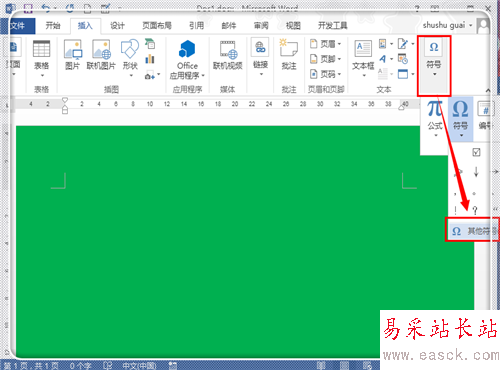The height and width of the screenshot is (370, 500).
Task: Open the 链接 (Links) dropdown
Action: point(260,58)
